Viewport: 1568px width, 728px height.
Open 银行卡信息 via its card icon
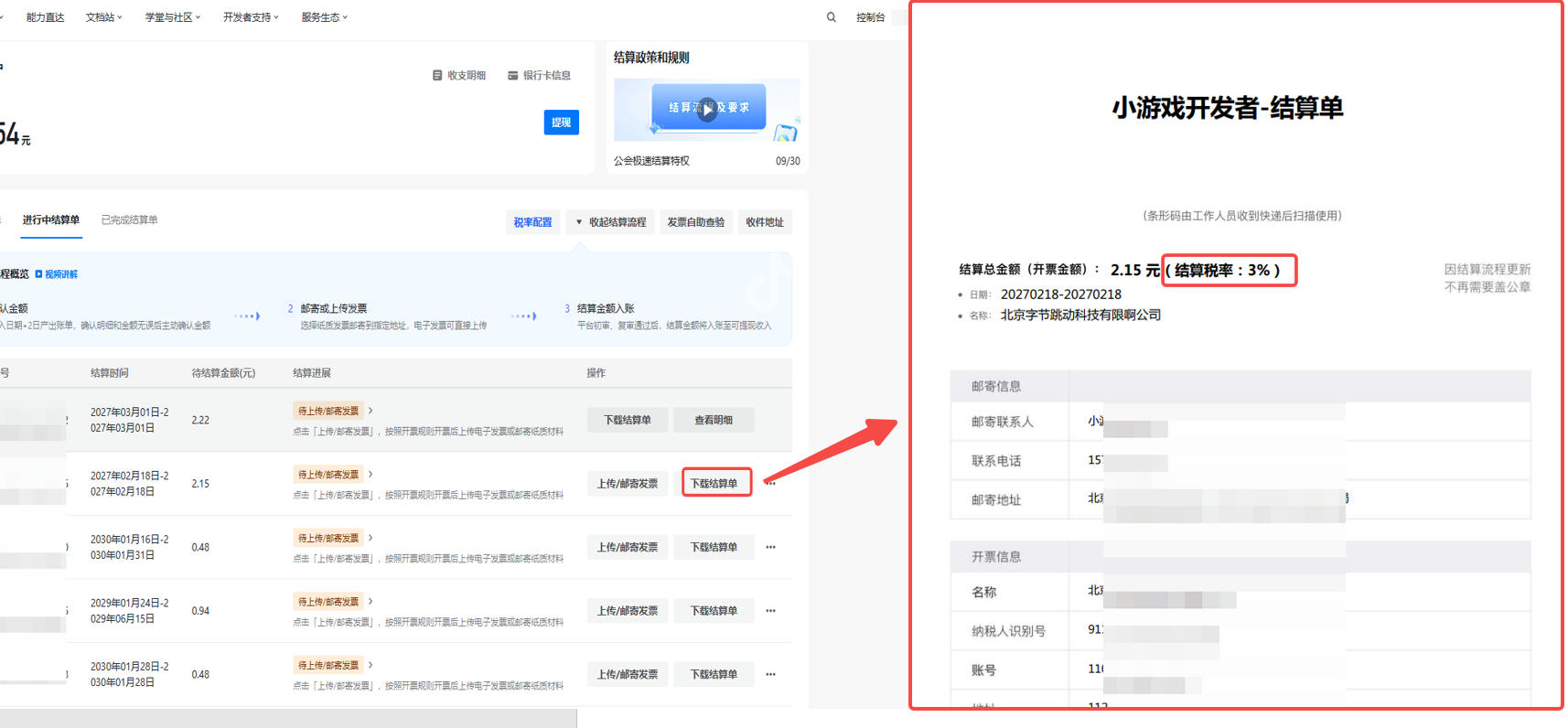[x=513, y=75]
